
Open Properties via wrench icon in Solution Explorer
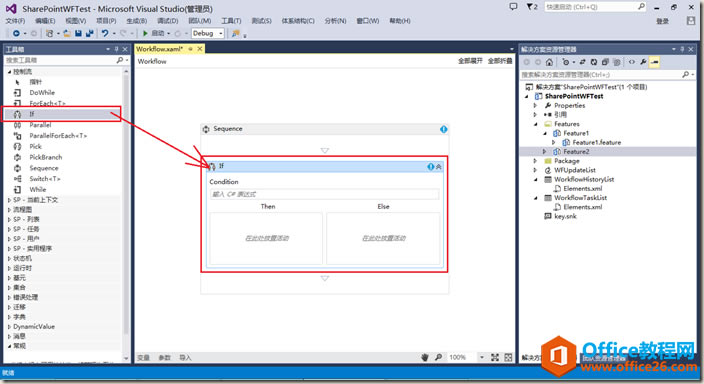point(643,62)
